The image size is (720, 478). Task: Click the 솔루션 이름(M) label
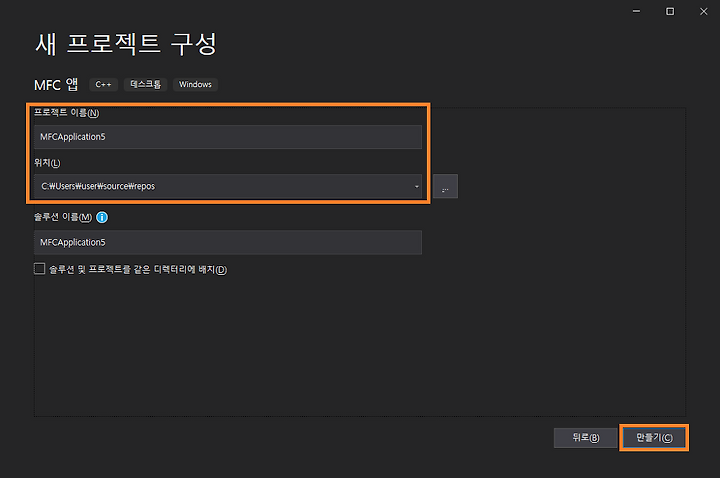[x=63, y=217]
